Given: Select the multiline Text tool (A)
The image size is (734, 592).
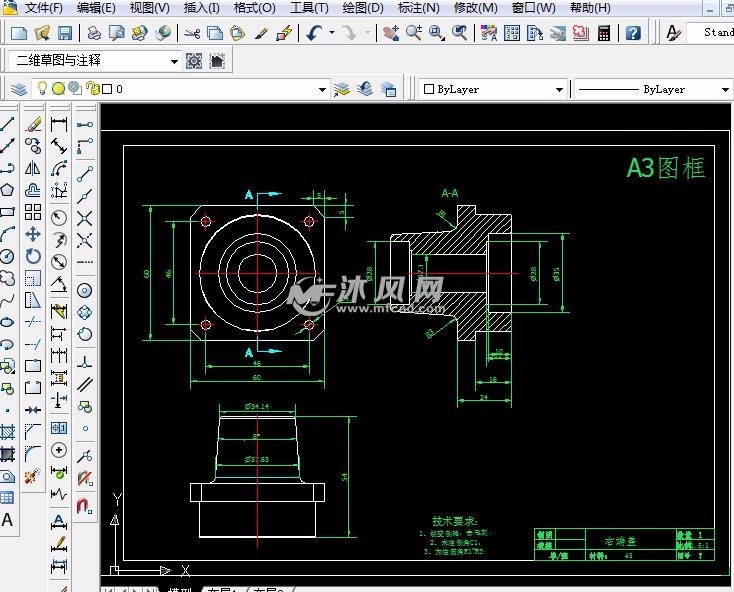Looking at the screenshot, I should point(8,519).
